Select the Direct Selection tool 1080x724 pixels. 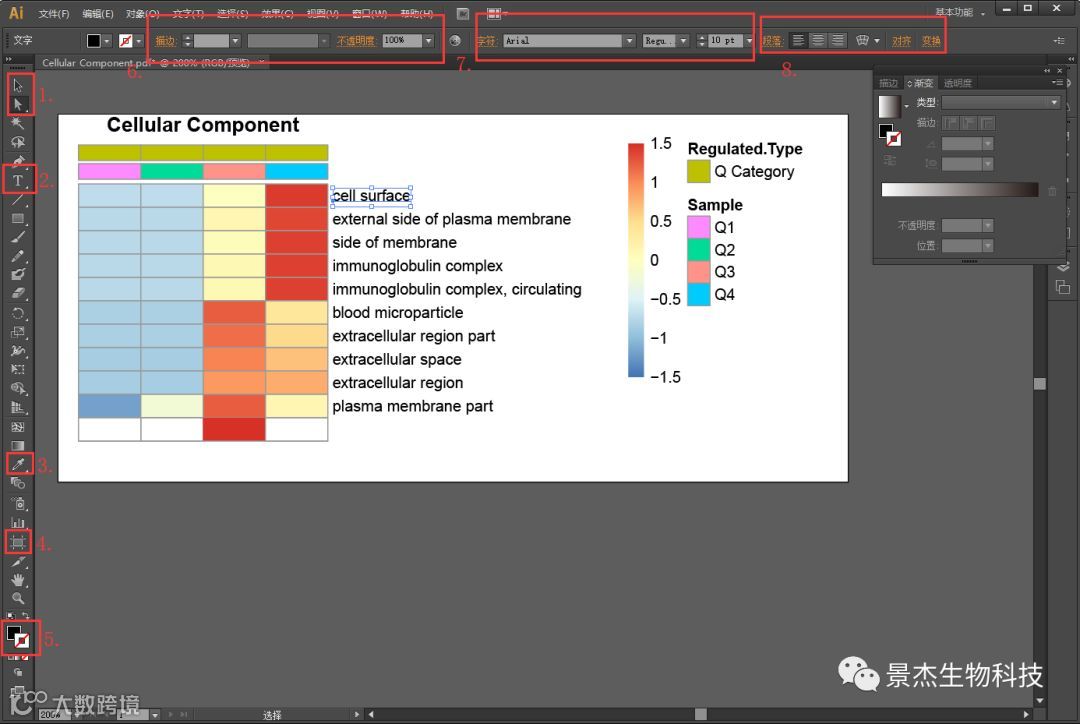18,104
